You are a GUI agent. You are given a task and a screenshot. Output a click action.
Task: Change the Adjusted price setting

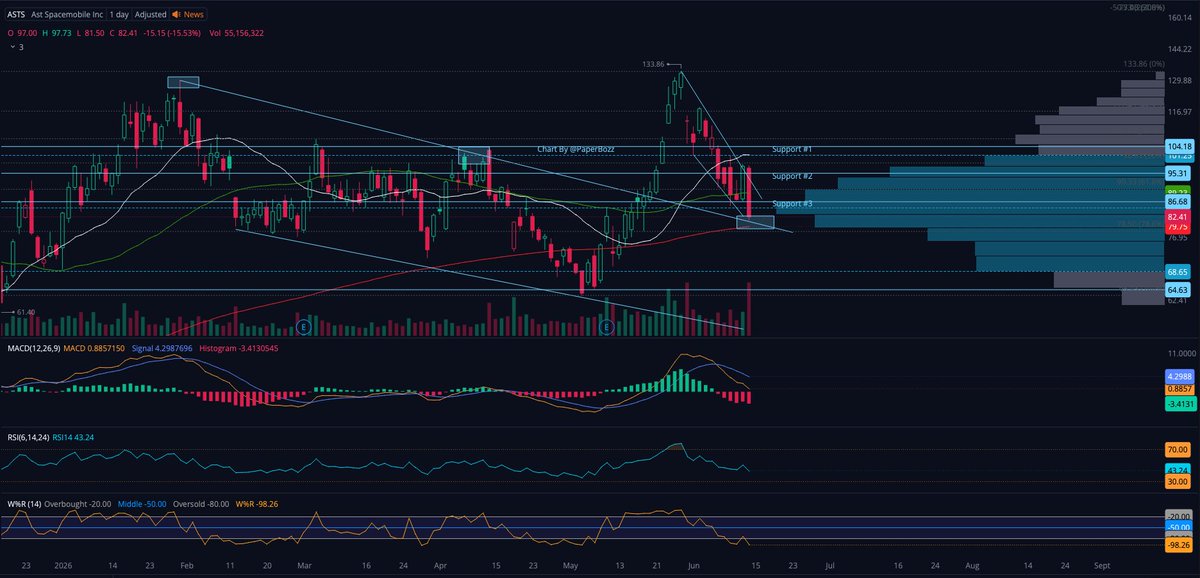coord(151,15)
